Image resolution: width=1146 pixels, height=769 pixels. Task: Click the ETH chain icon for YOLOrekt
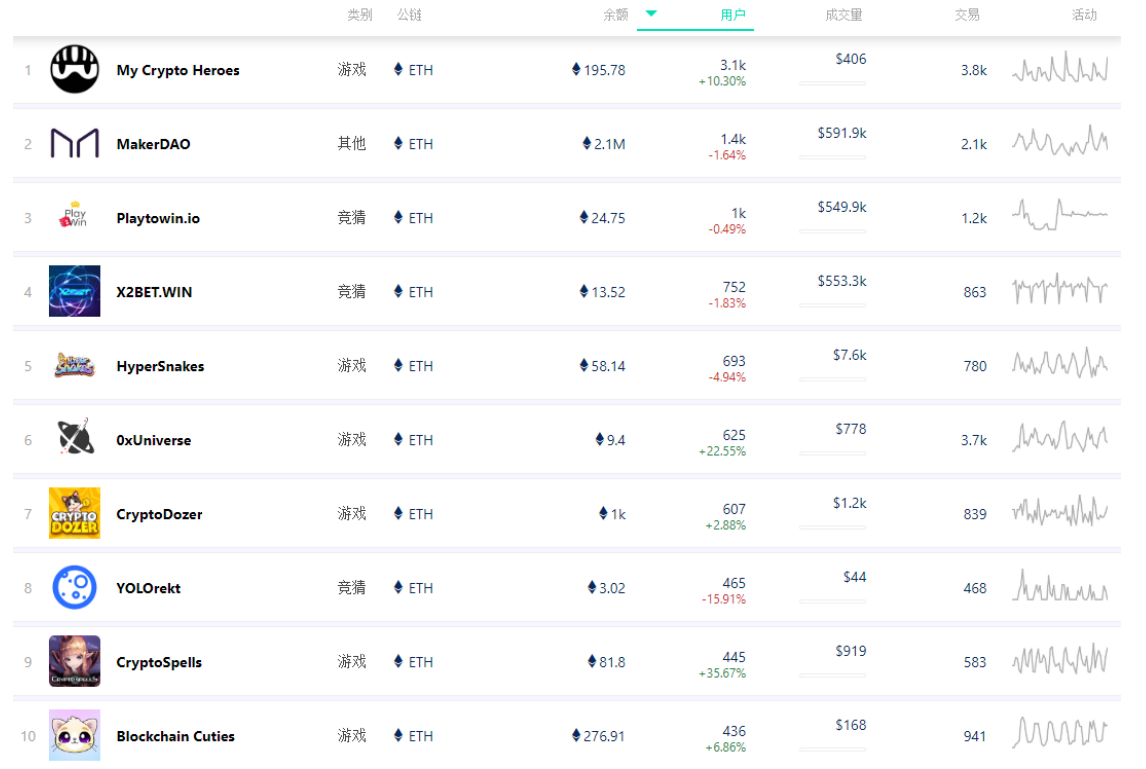(x=398, y=587)
